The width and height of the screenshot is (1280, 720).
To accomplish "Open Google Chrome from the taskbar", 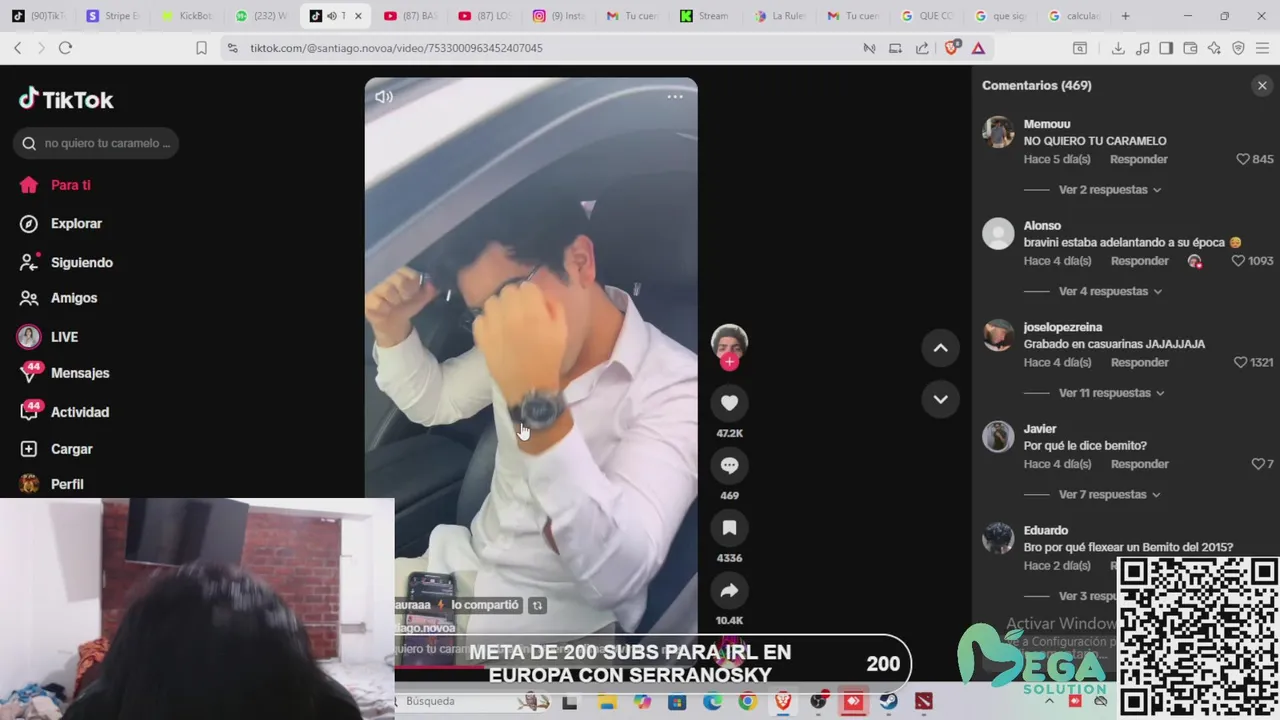I will pyautogui.click(x=747, y=702).
